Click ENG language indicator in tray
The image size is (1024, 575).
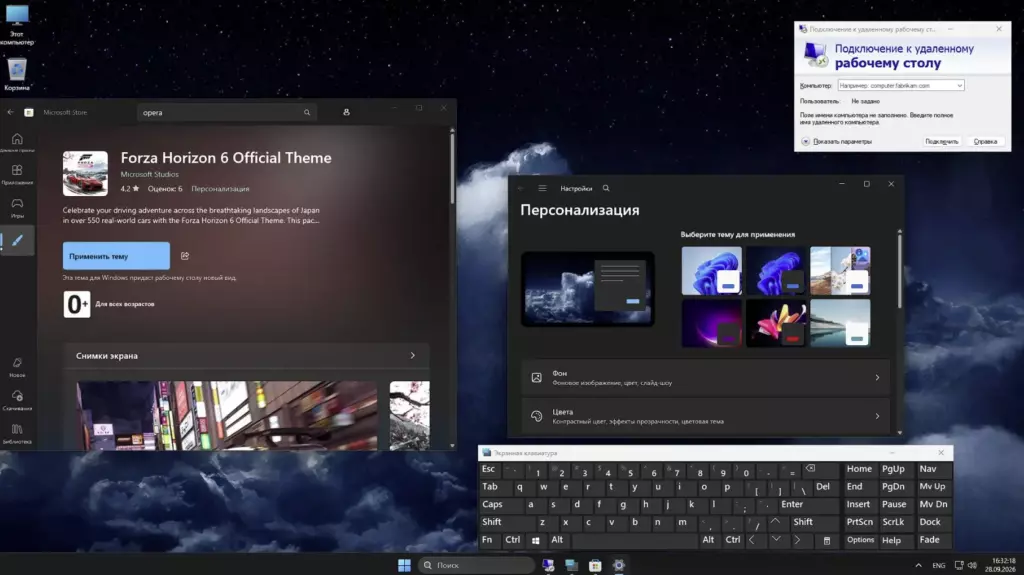point(938,565)
